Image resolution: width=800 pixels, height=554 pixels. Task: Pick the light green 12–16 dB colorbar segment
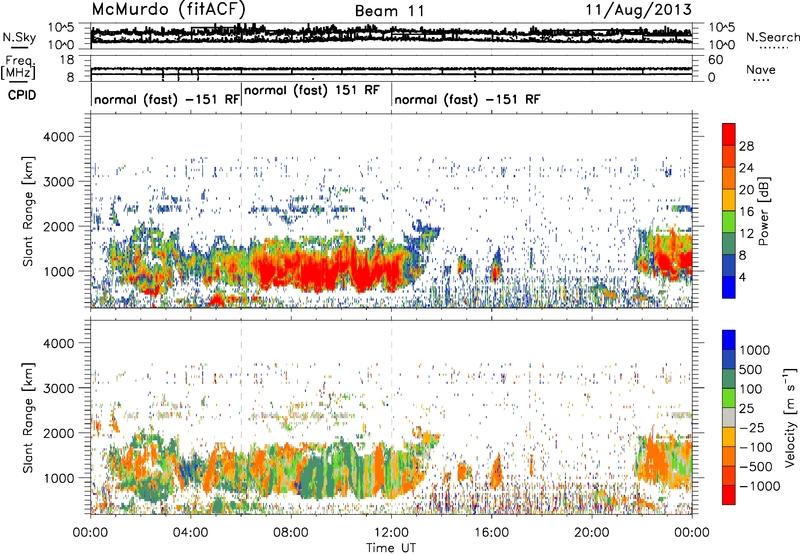(x=729, y=221)
